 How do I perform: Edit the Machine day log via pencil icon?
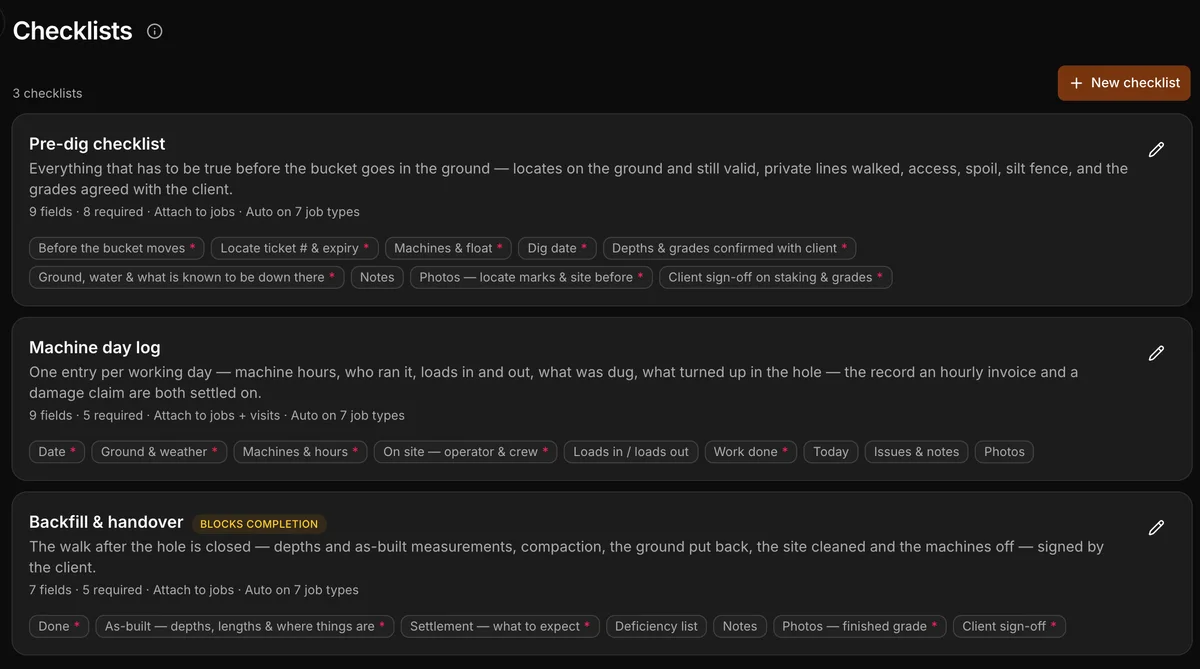coord(1156,353)
